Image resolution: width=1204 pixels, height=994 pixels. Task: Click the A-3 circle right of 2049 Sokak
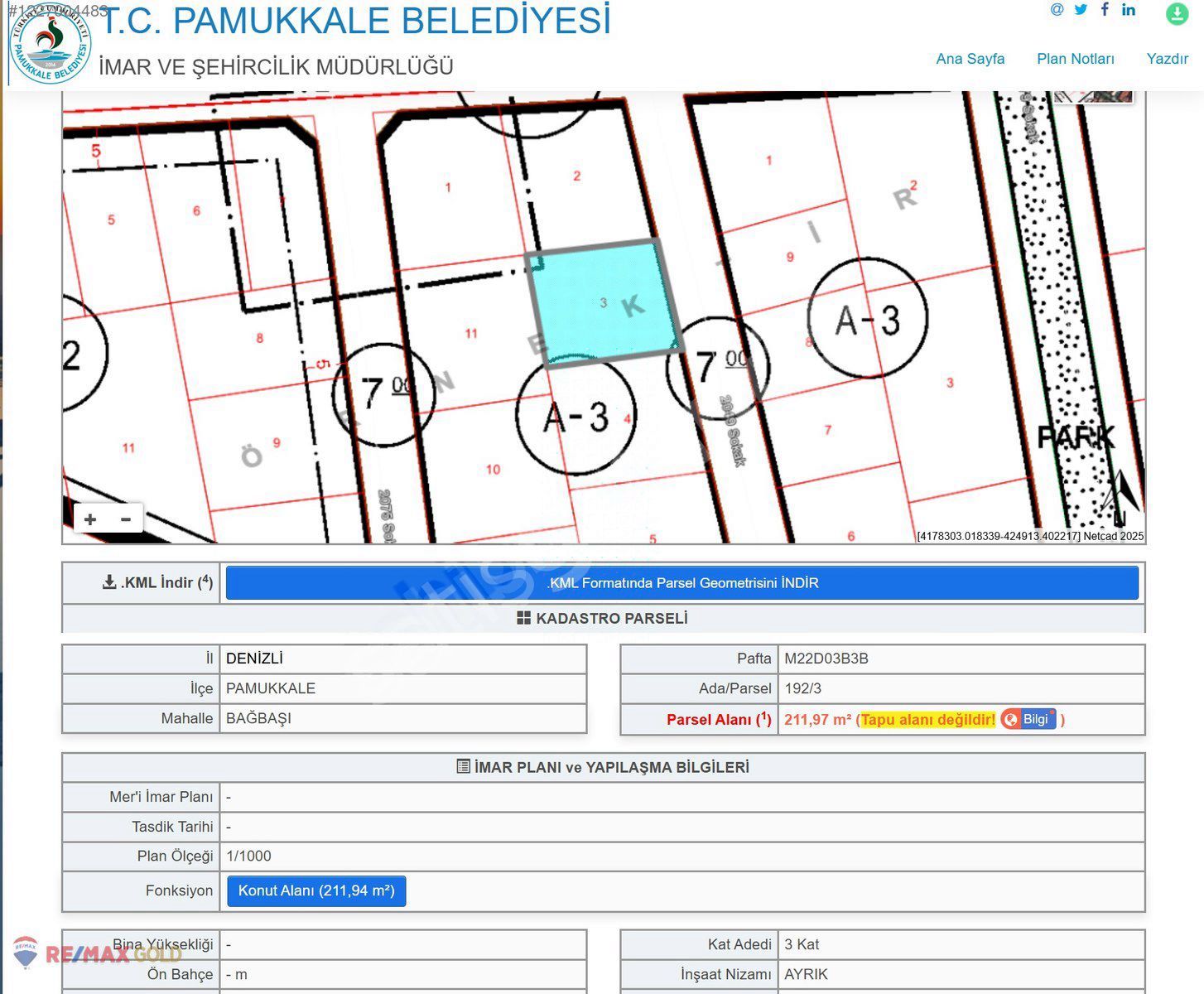(x=867, y=319)
